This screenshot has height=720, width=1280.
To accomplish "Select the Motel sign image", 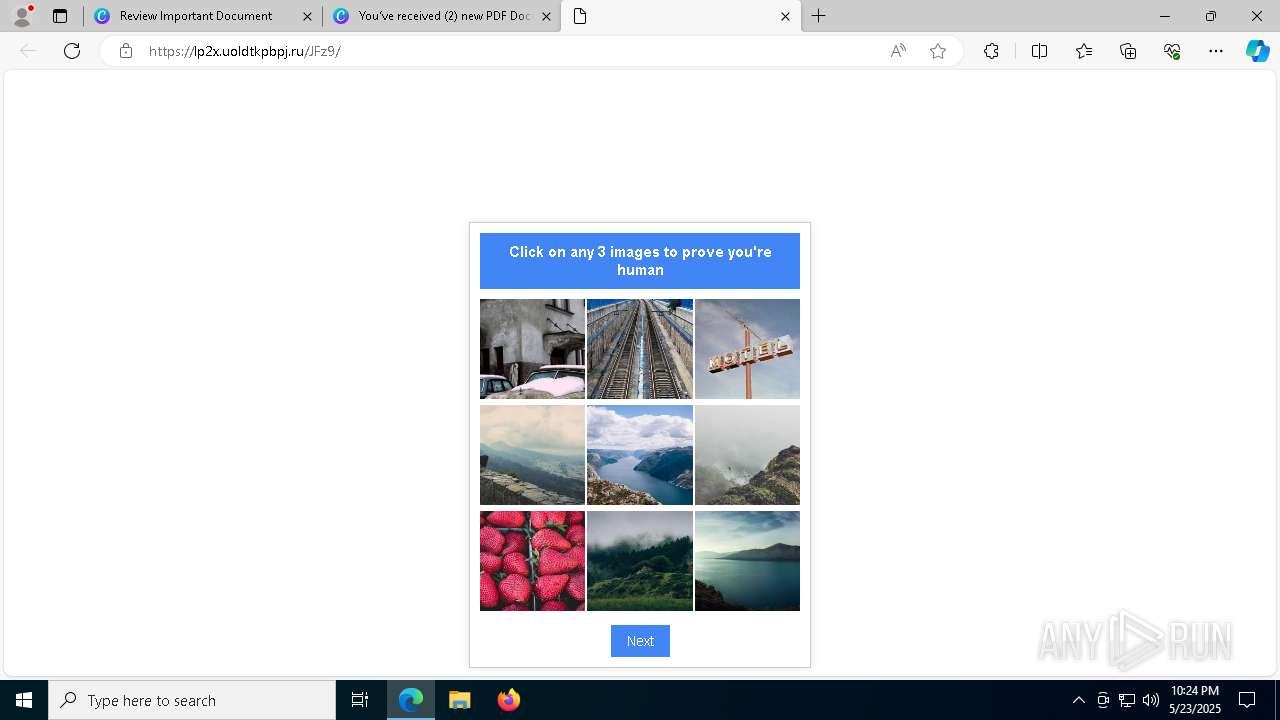I will tap(747, 349).
